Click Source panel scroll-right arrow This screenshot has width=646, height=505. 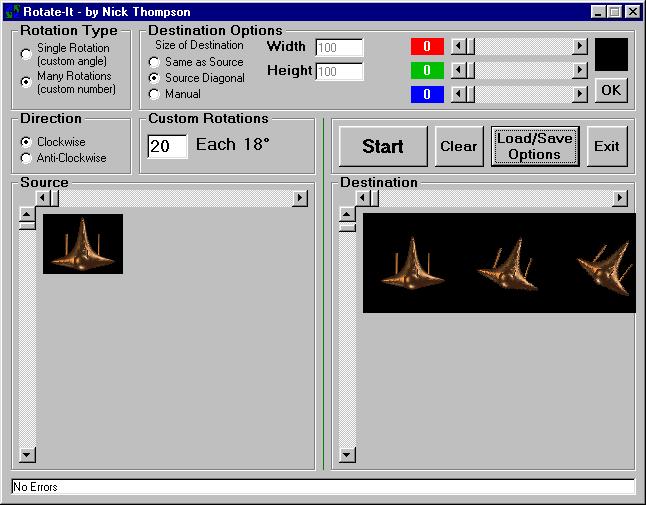pos(299,198)
